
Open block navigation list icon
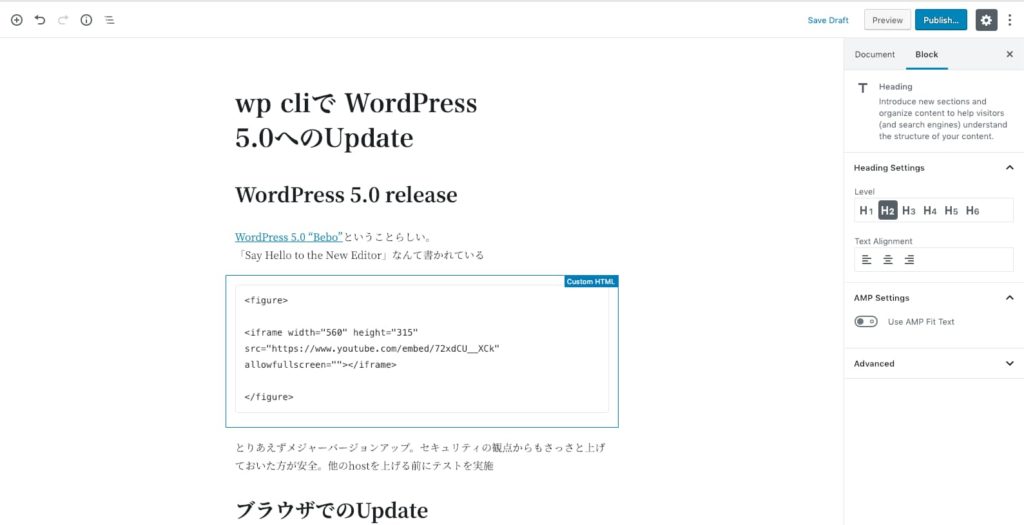point(109,20)
